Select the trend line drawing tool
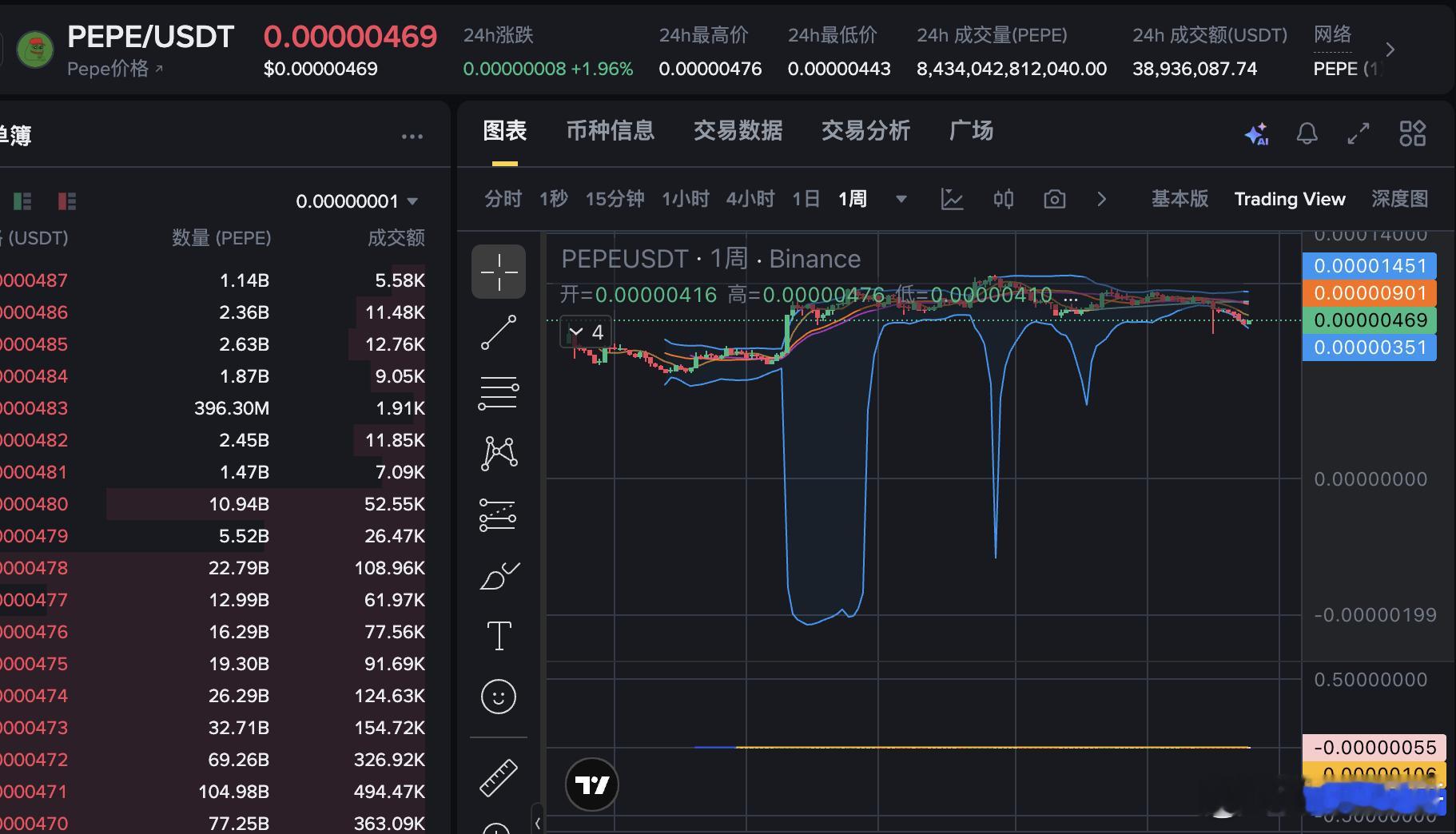 click(x=499, y=332)
